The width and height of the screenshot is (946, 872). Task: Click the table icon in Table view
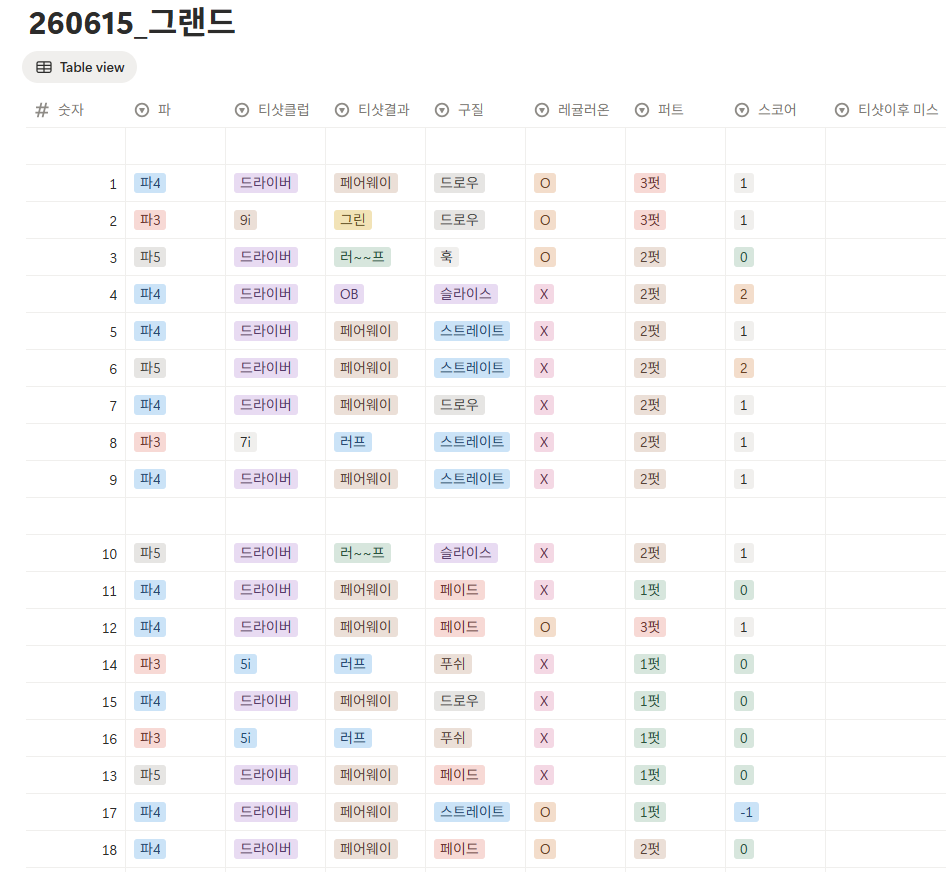44,67
